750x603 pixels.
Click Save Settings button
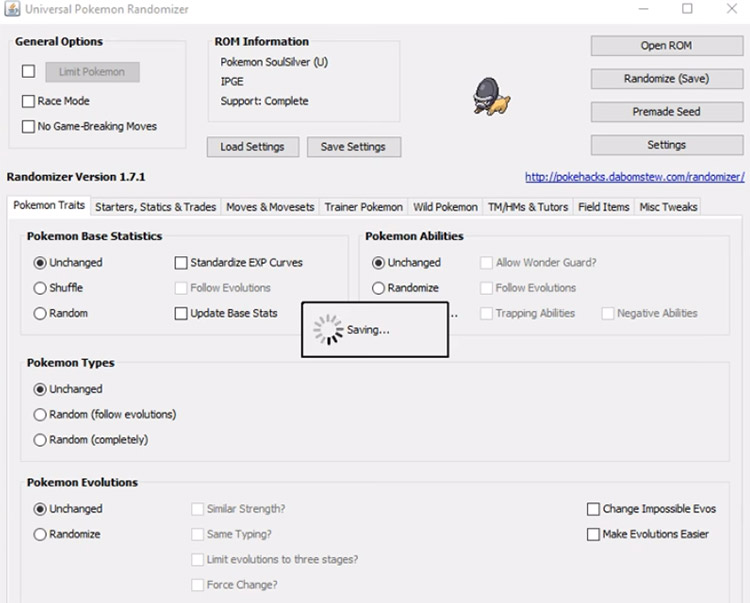(353, 147)
